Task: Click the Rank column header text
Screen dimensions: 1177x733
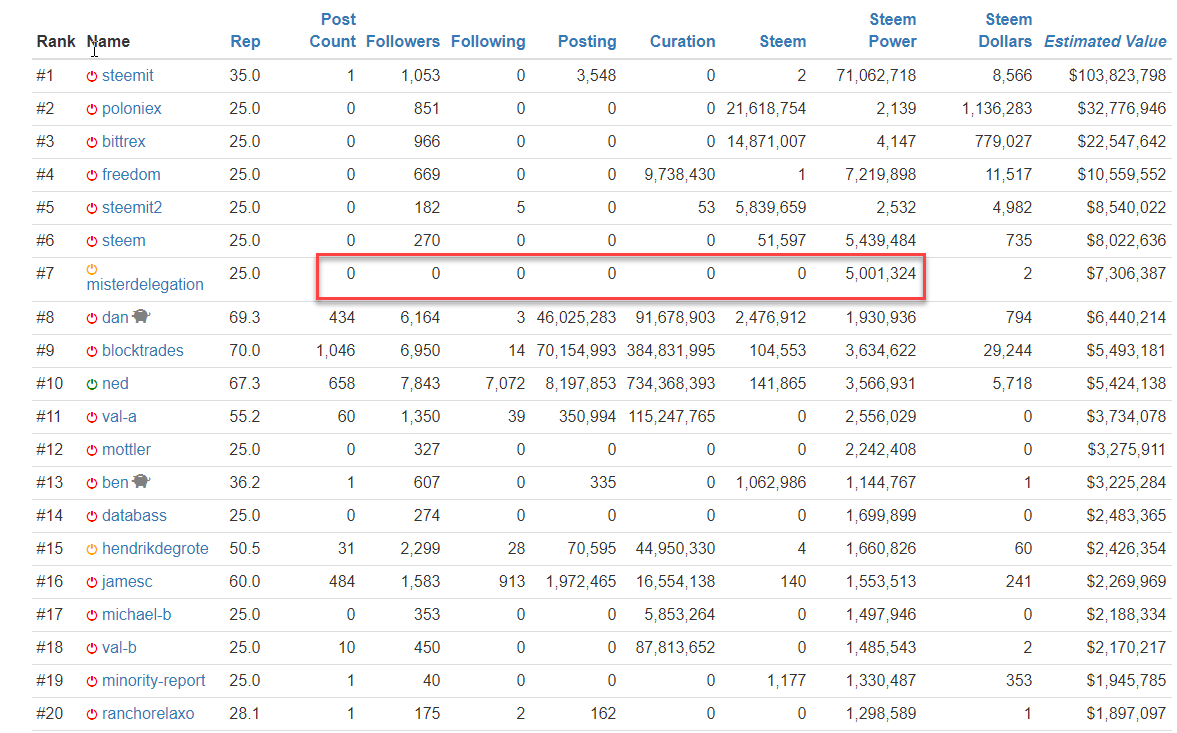Action: tap(56, 42)
